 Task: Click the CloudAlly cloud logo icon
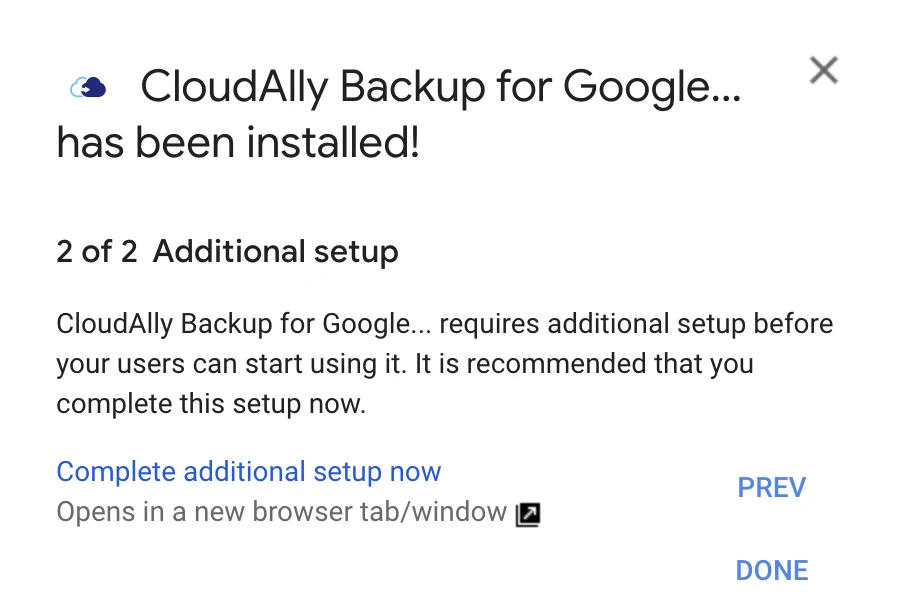[88, 88]
